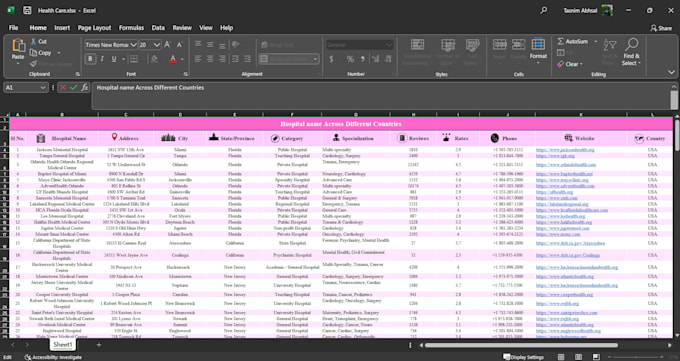Viewport: 680px width, 361px height.
Task: Increase the cell indent
Action: pyautogui.click(x=247, y=59)
